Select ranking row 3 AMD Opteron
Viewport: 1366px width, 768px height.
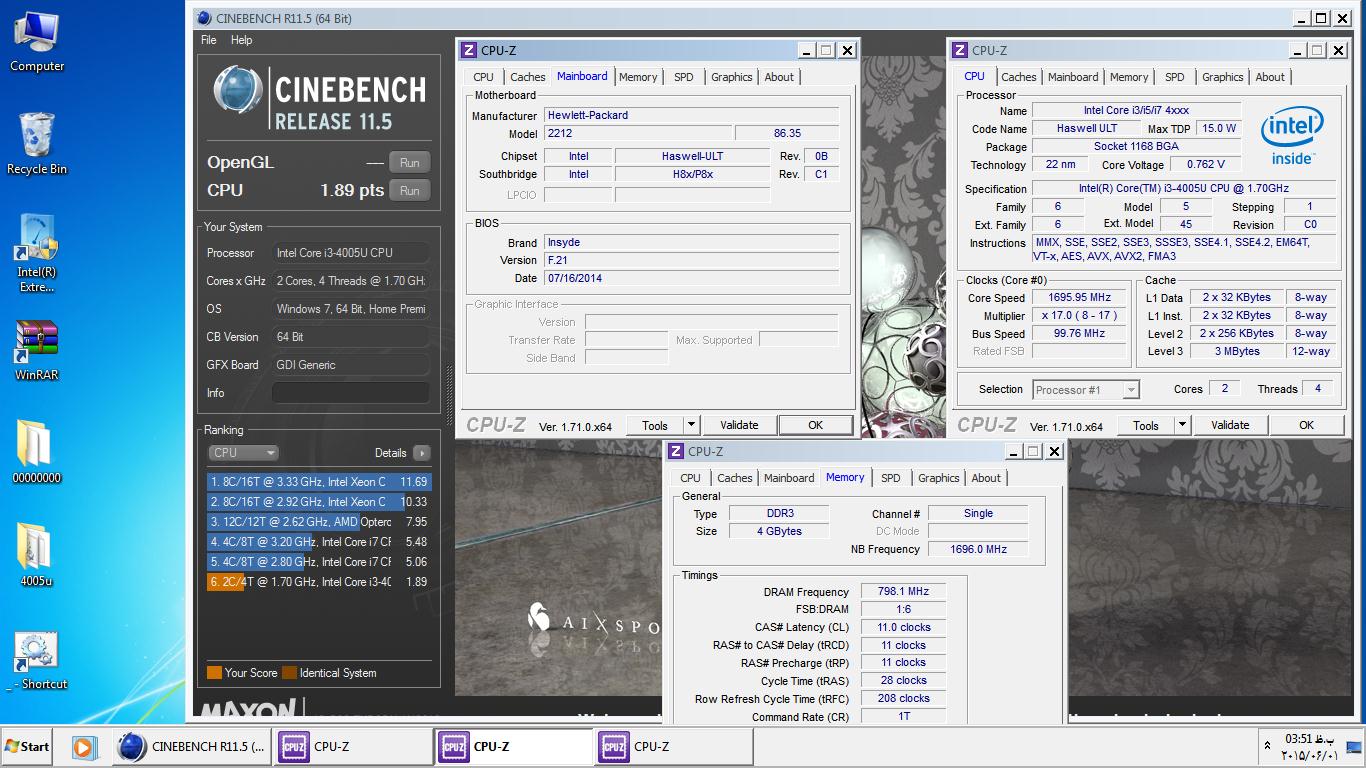pos(319,522)
